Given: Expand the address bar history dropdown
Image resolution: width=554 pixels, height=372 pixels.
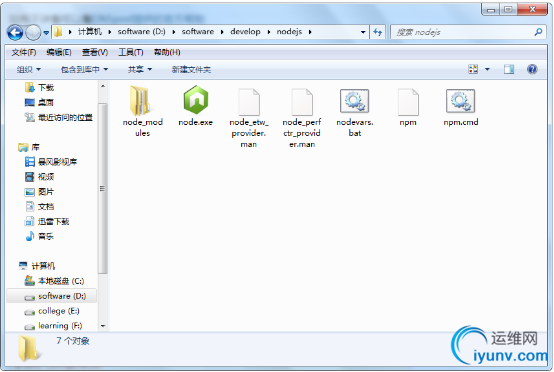Looking at the screenshot, I should (x=363, y=32).
